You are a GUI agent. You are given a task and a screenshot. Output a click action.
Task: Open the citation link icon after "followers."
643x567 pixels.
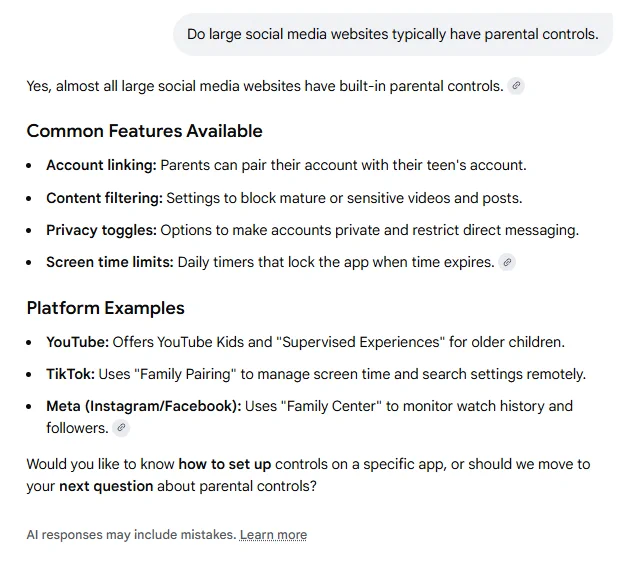(121, 428)
